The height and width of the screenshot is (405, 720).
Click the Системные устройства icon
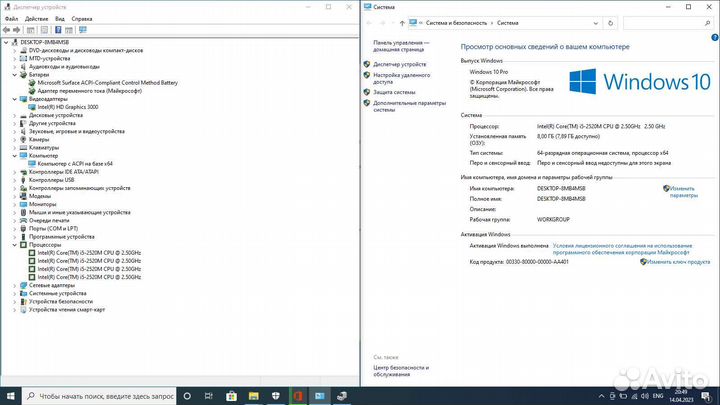coord(23,293)
